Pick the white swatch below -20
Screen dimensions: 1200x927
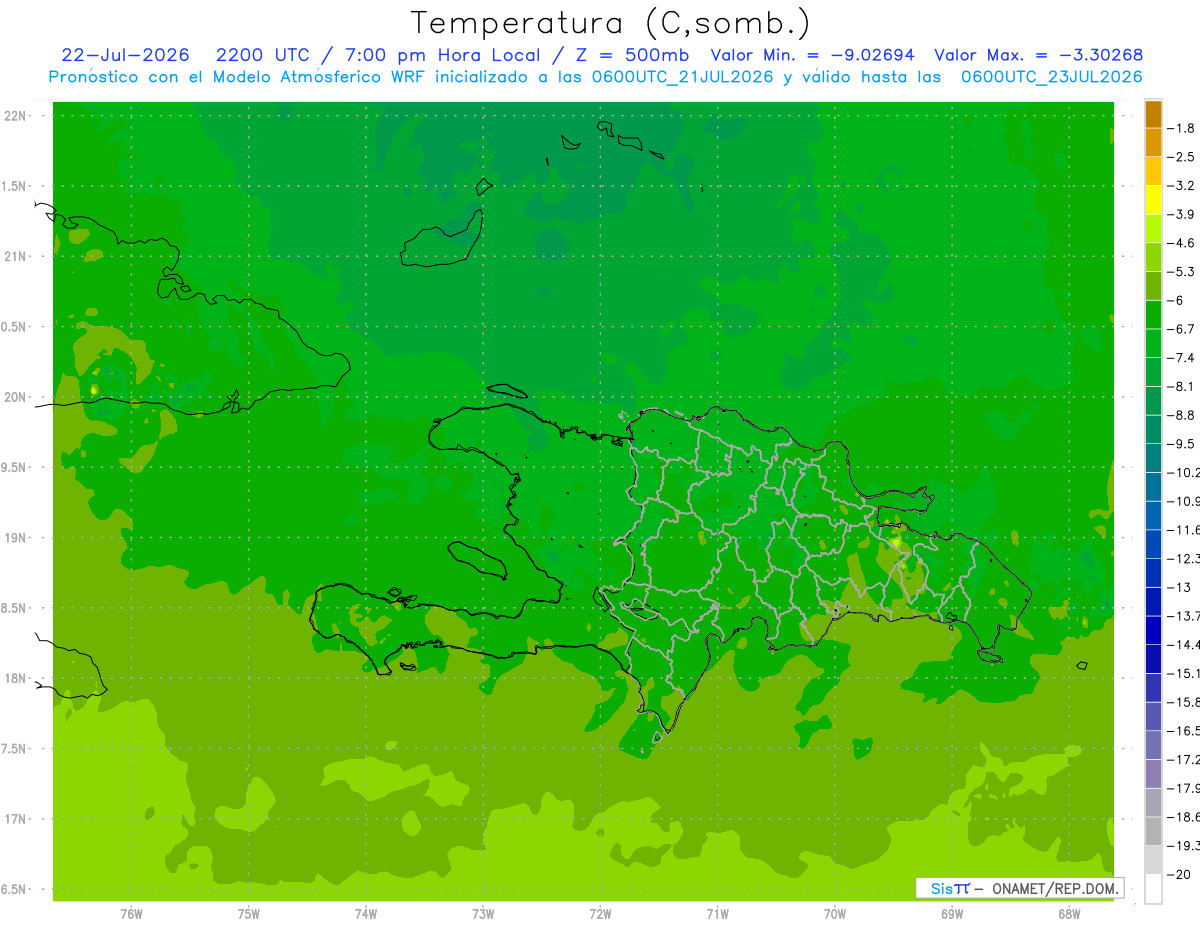1153,888
